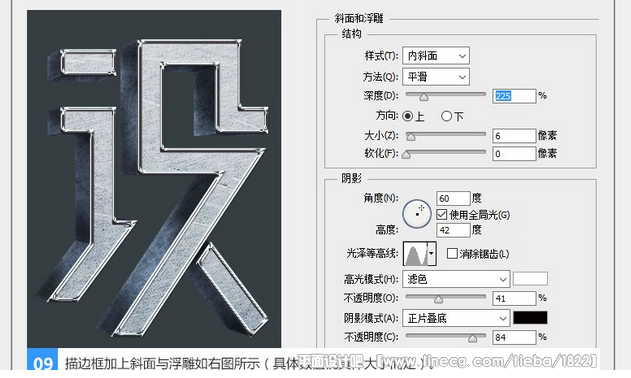Click the 高度 altitude value field
This screenshot has width=631, height=378.
(453, 230)
